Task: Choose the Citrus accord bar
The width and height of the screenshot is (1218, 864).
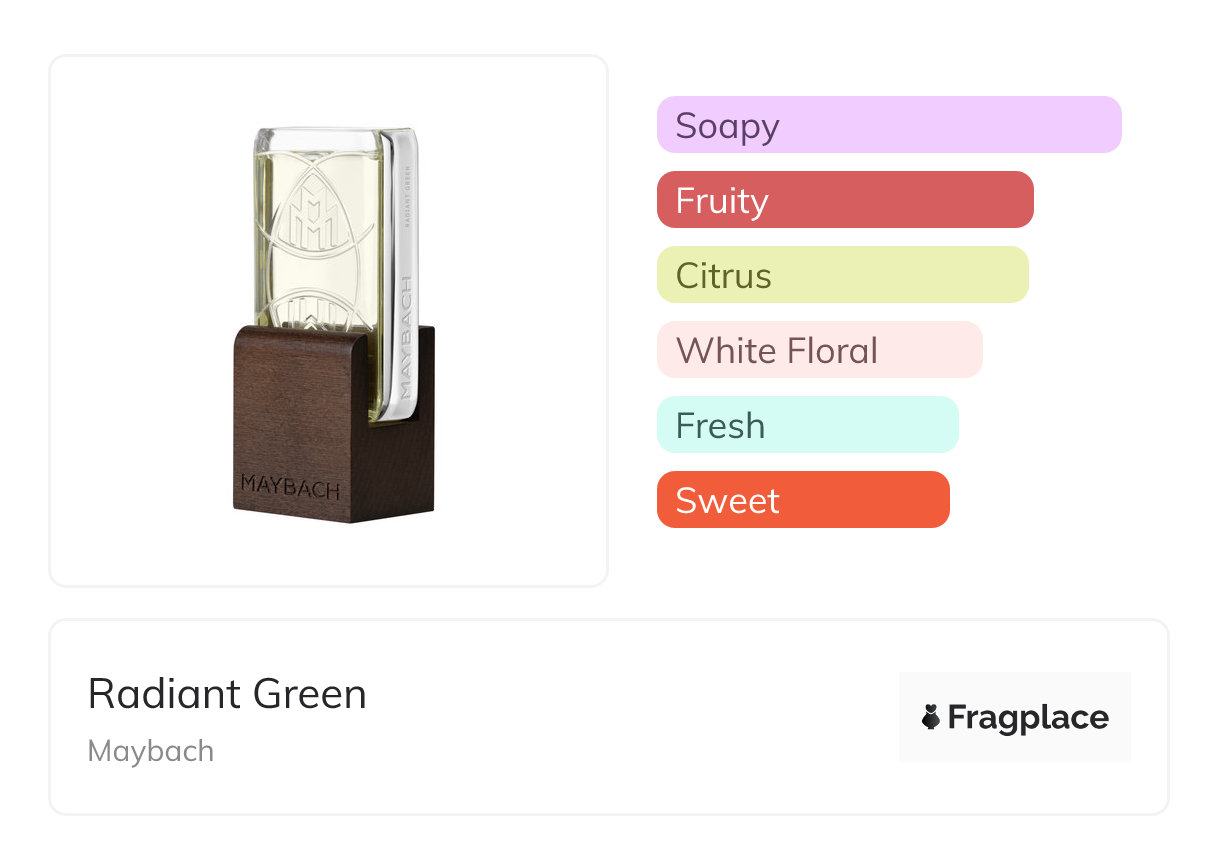Action: [x=842, y=275]
